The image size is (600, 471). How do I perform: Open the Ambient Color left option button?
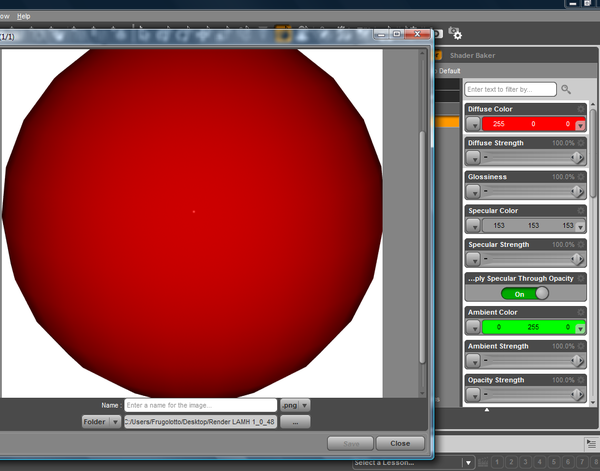coord(474,327)
